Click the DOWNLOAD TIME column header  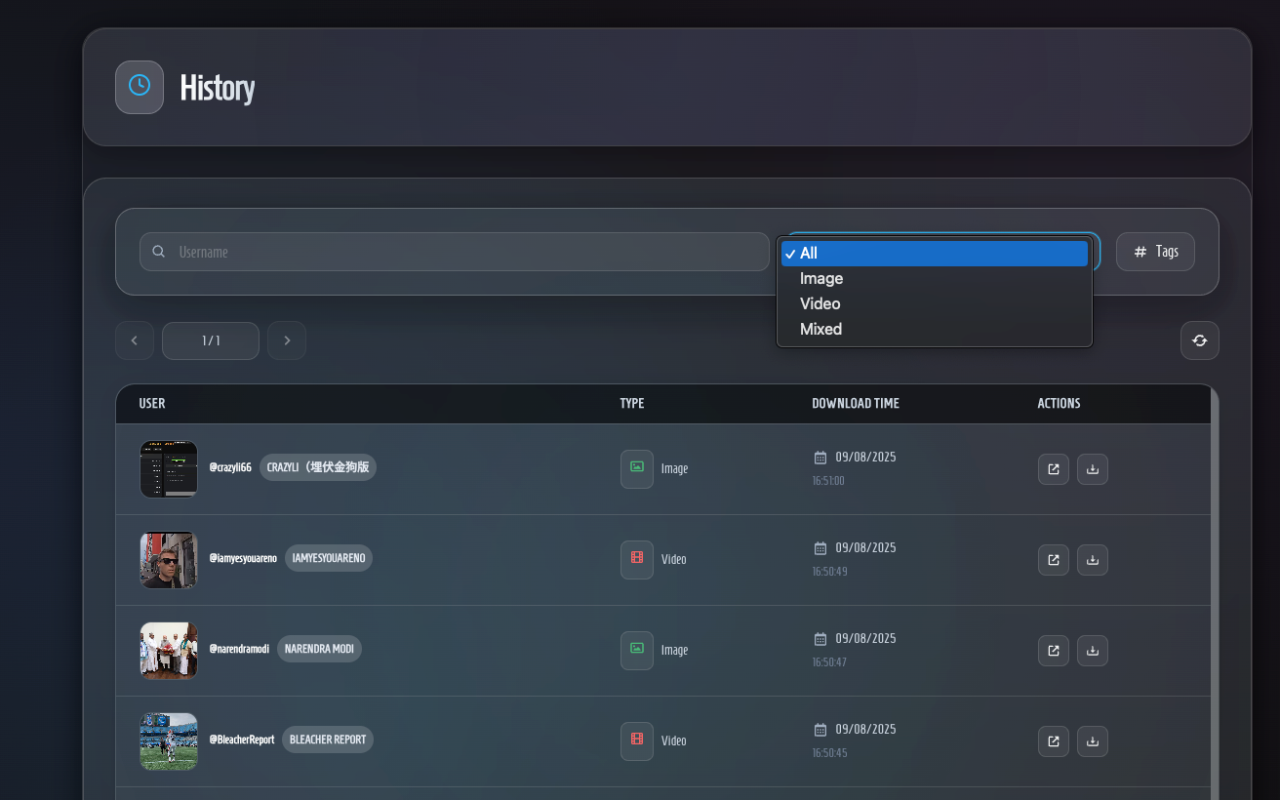[x=856, y=404]
